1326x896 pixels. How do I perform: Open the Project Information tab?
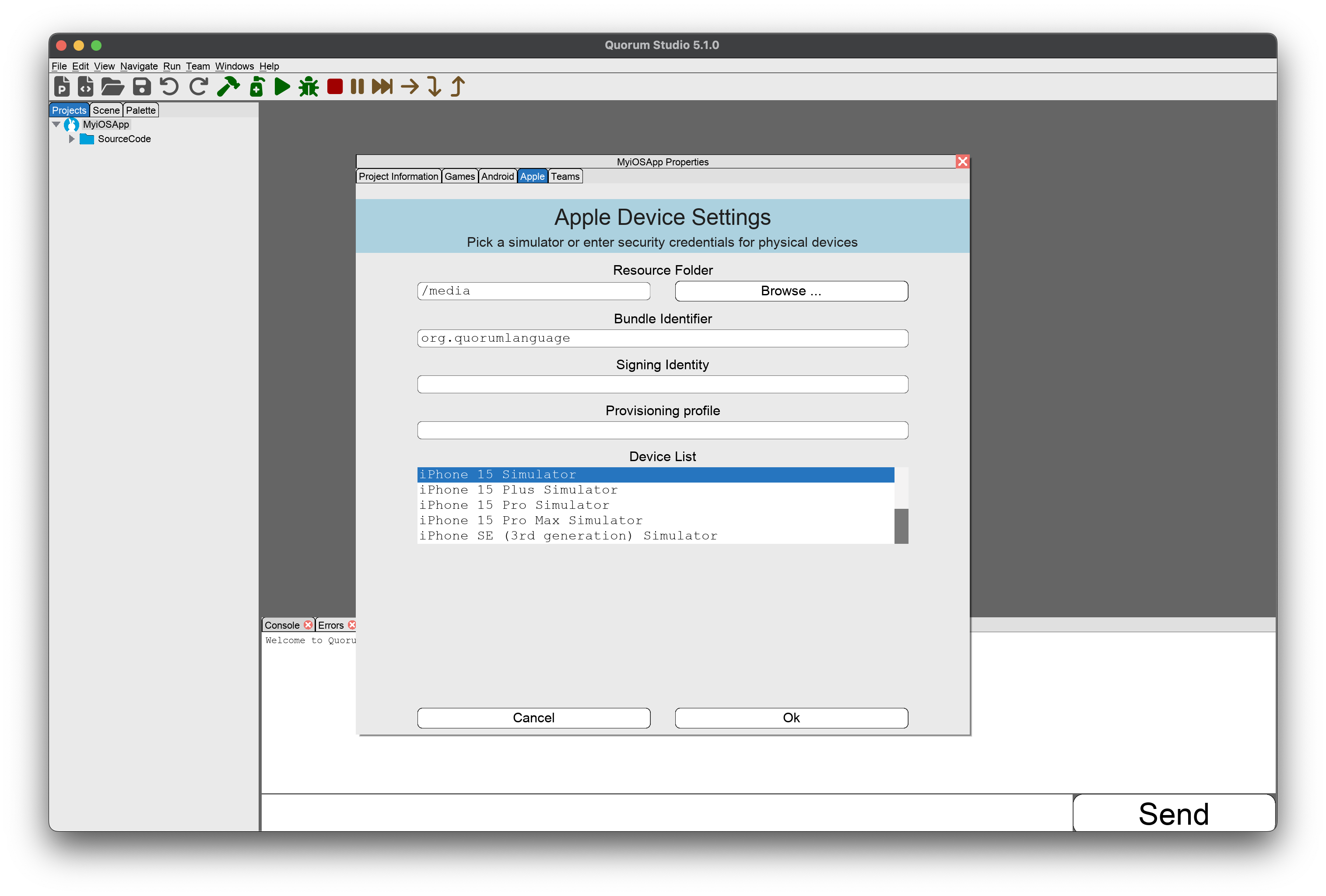coord(398,177)
